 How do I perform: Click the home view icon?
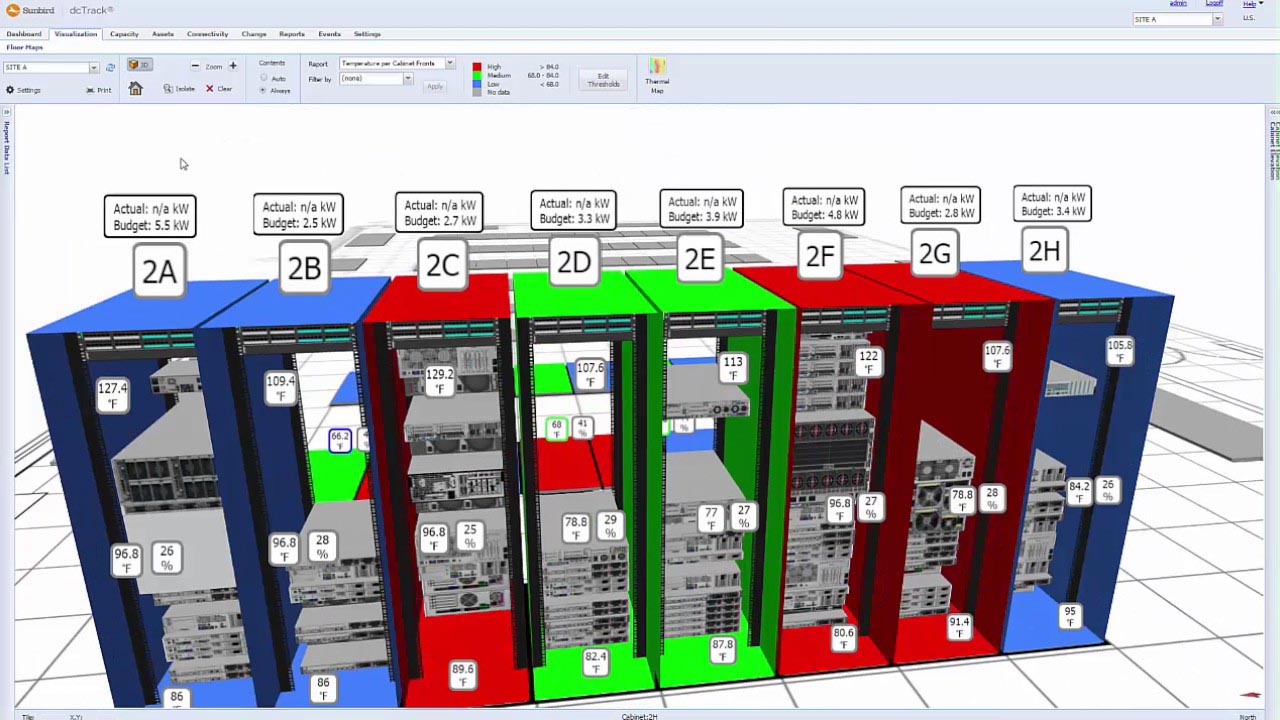pos(136,89)
